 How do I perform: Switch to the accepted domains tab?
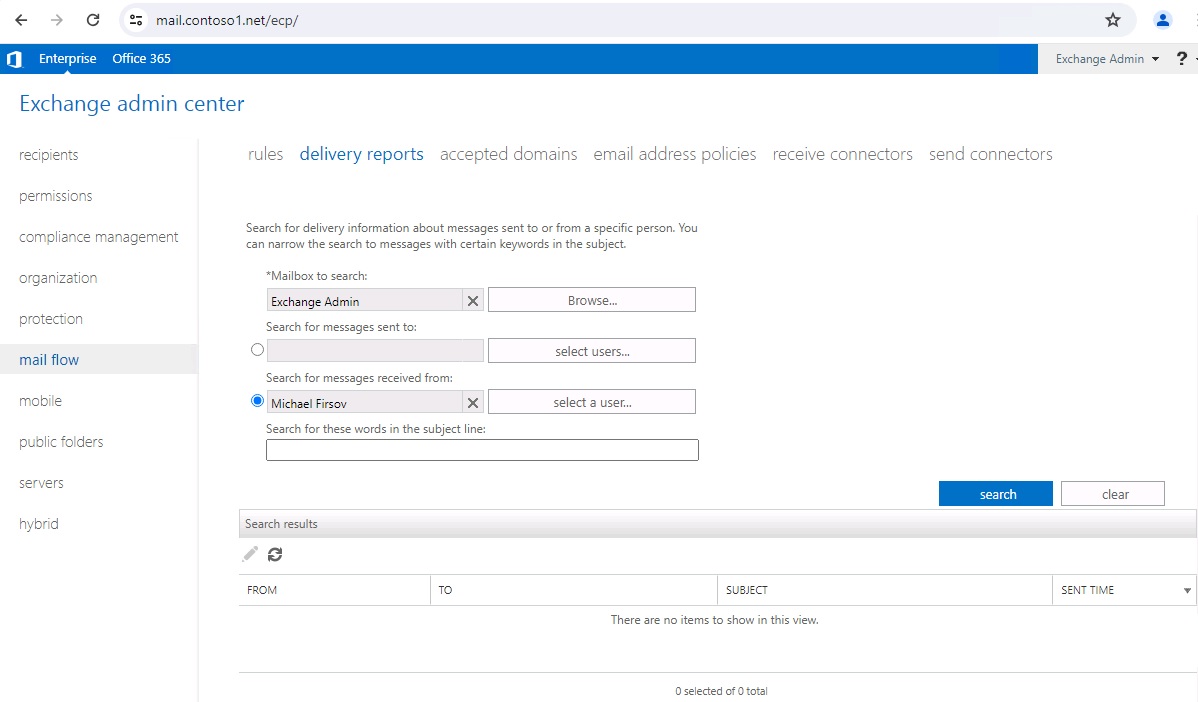[x=508, y=153]
